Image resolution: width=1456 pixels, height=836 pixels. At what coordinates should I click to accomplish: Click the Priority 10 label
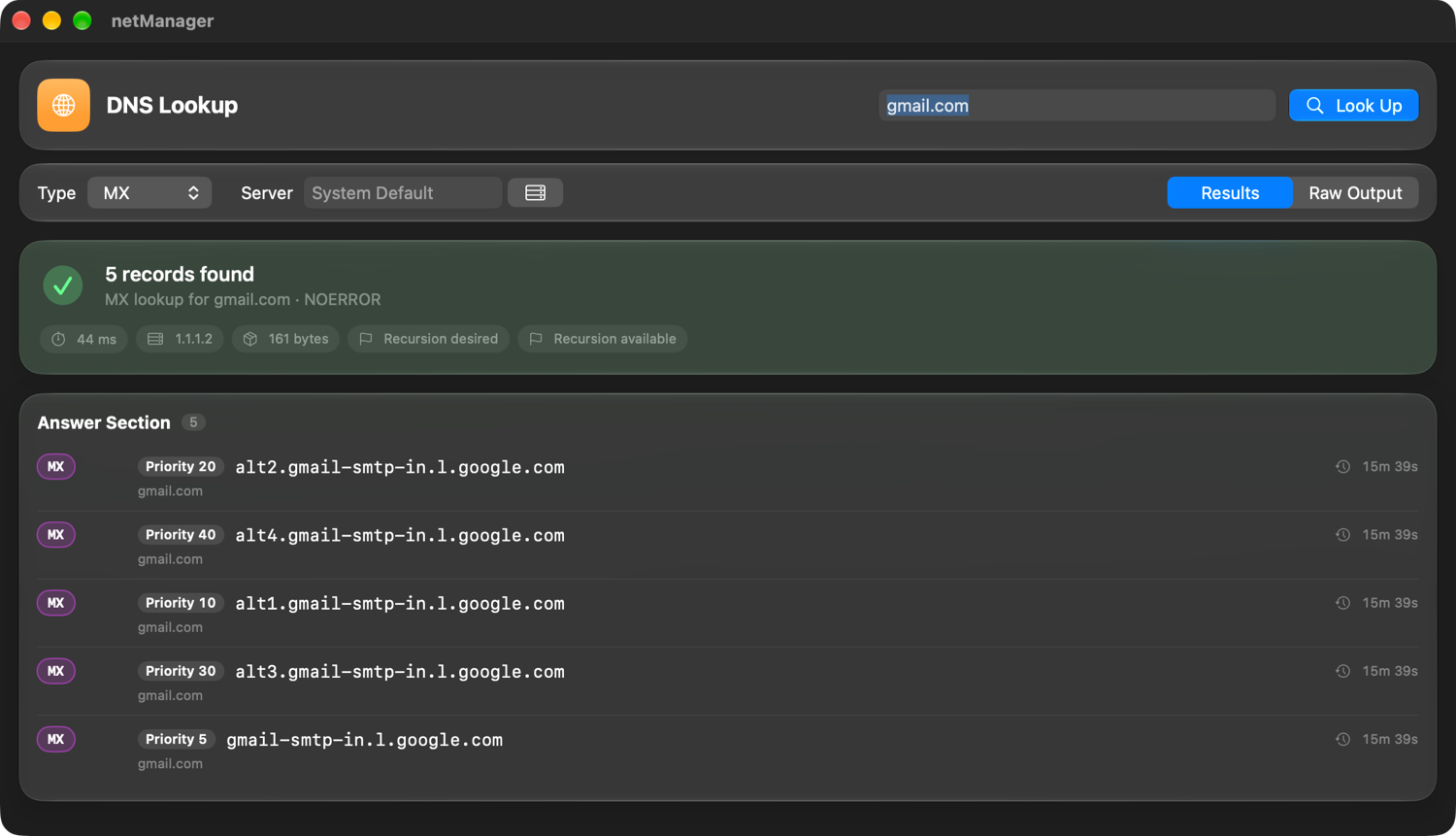pyautogui.click(x=181, y=603)
